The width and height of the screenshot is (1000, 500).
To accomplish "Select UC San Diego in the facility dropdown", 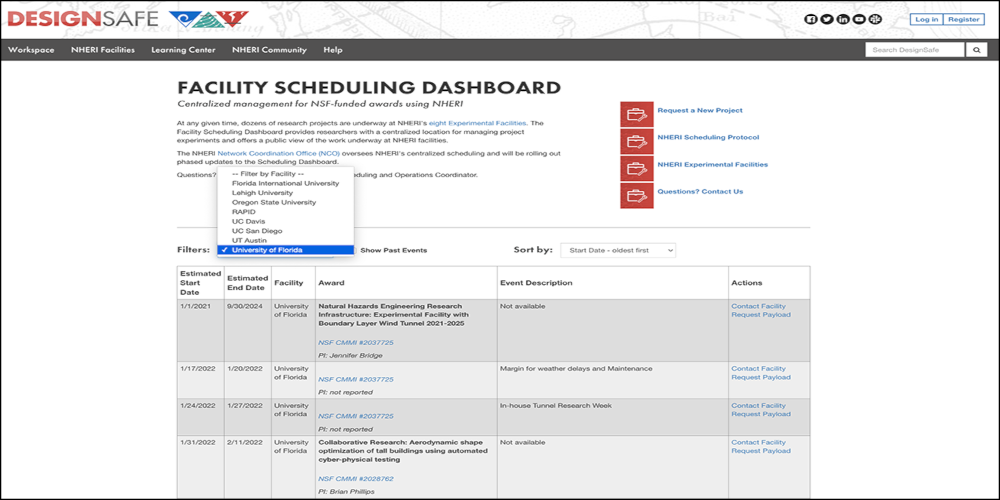I will [x=285, y=231].
